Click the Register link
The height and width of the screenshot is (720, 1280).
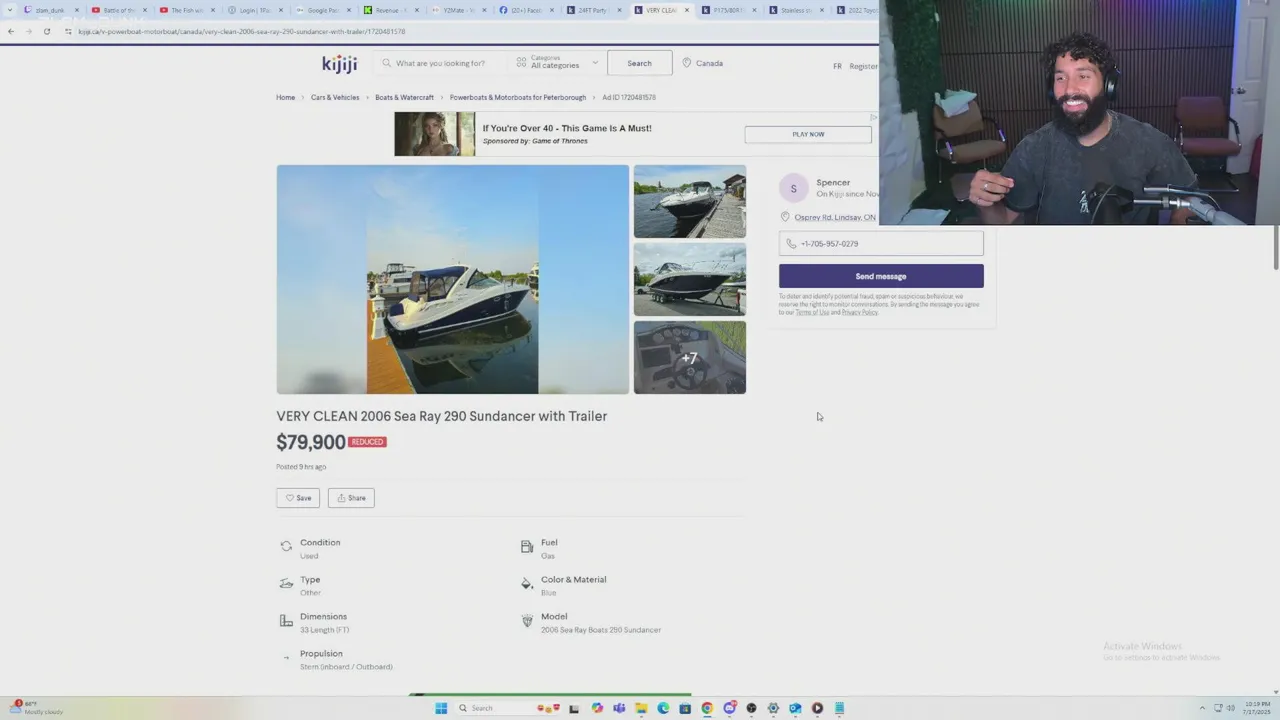[863, 66]
